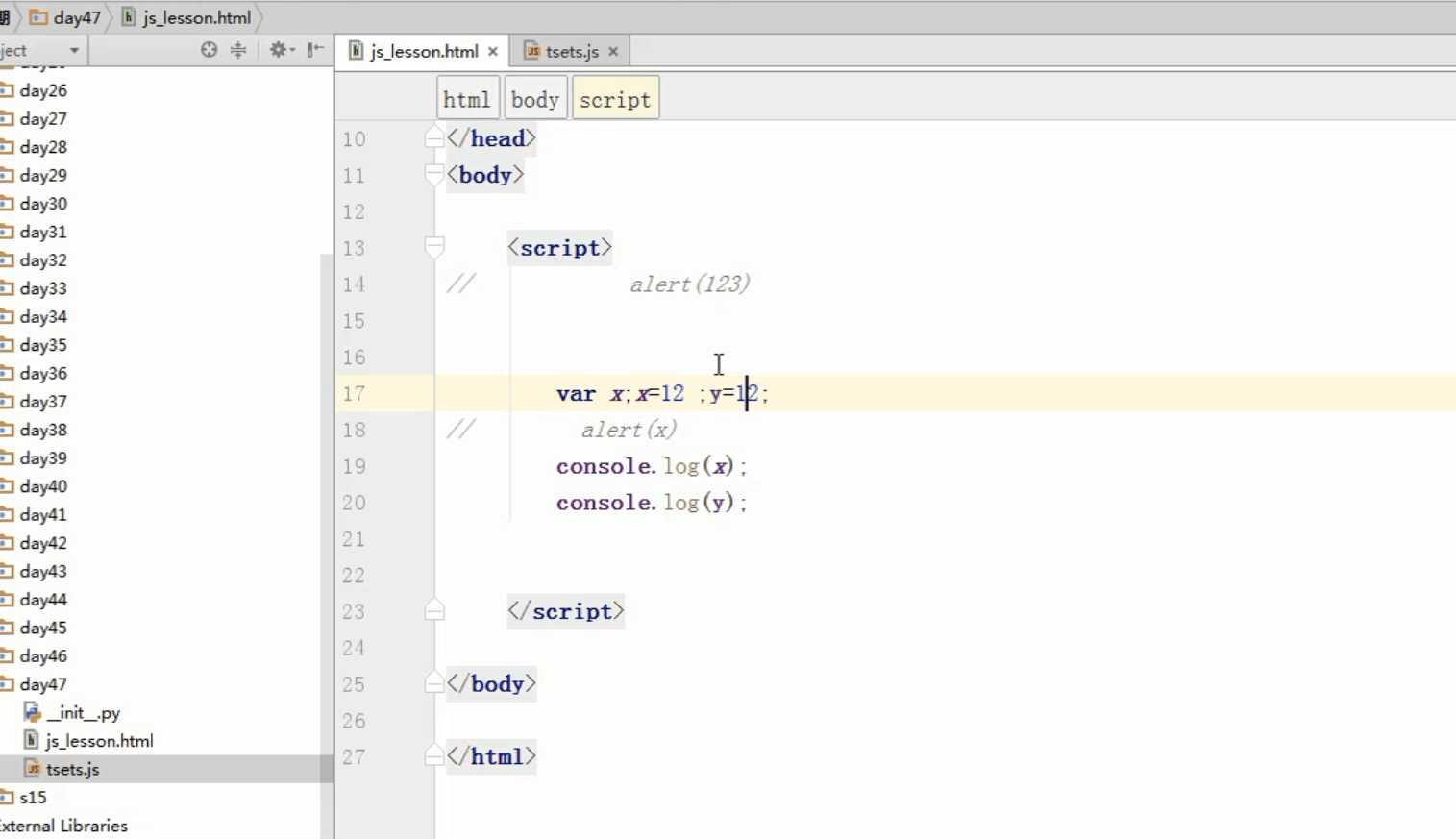This screenshot has width=1456, height=839.
Task: Select the day47 folder in tree
Action: coord(42,684)
